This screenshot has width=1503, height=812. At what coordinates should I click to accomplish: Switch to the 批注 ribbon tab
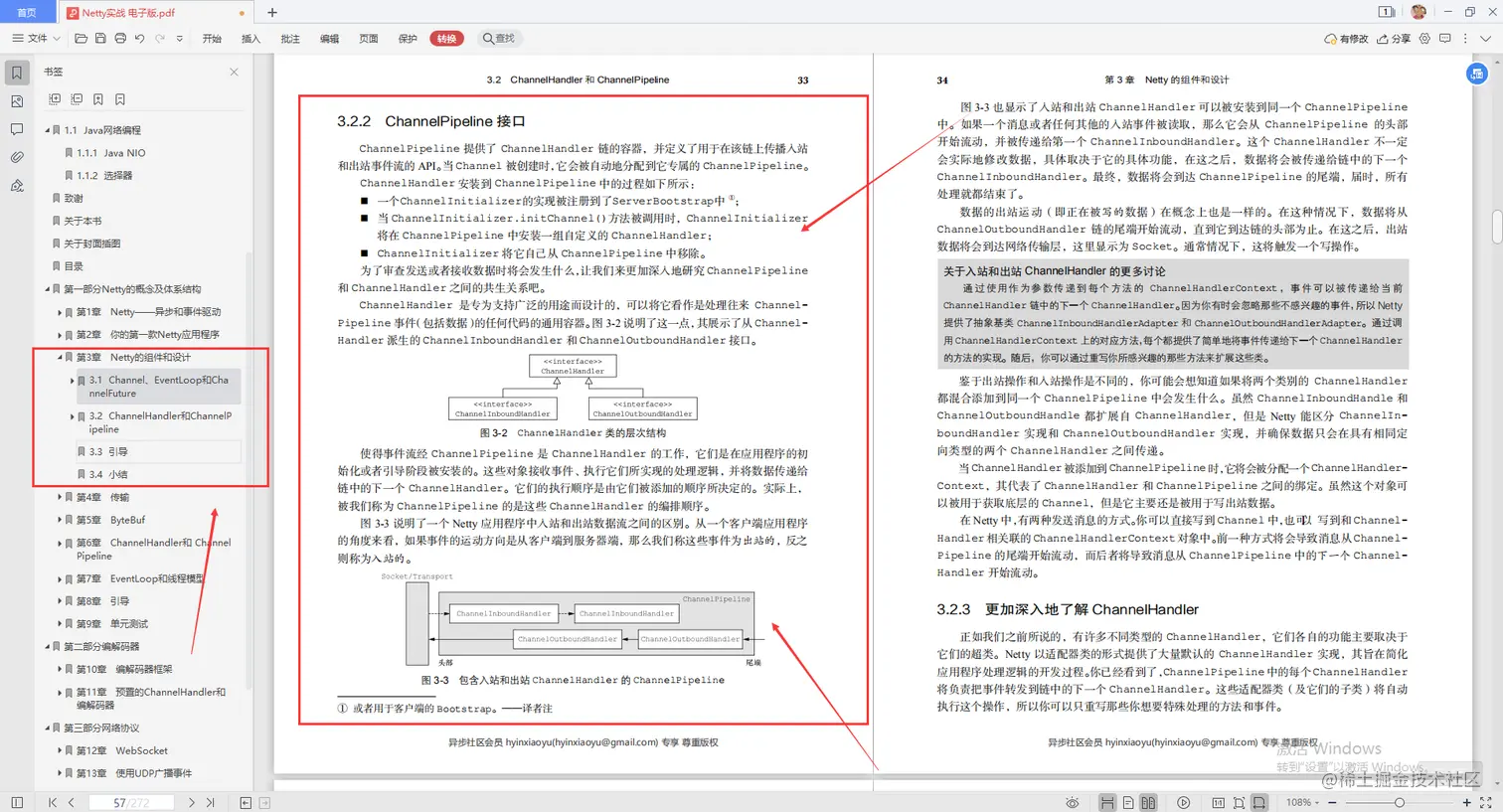point(289,38)
